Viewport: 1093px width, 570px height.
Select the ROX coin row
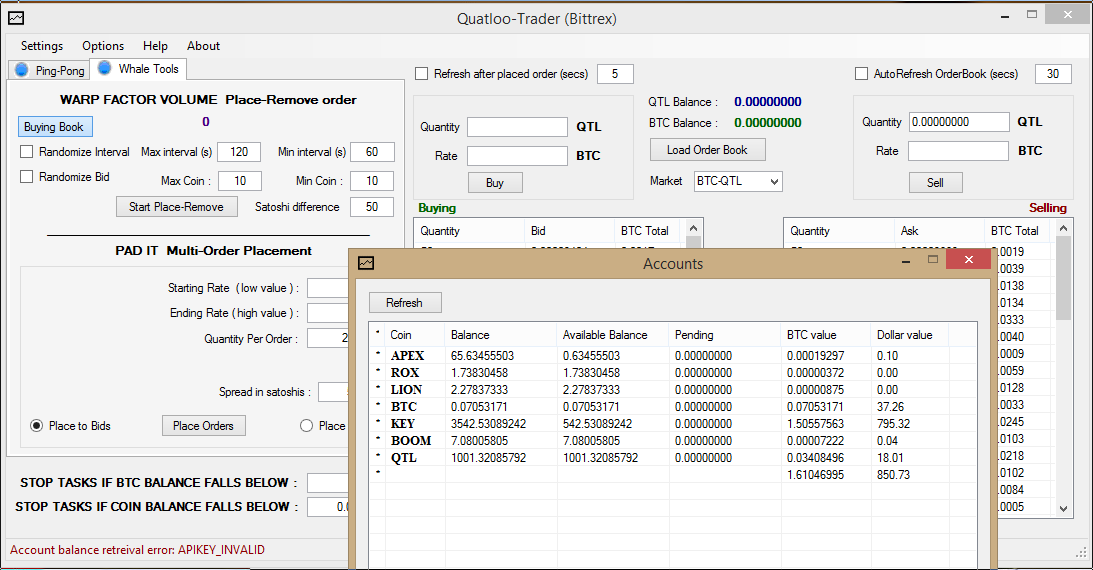(x=673, y=373)
